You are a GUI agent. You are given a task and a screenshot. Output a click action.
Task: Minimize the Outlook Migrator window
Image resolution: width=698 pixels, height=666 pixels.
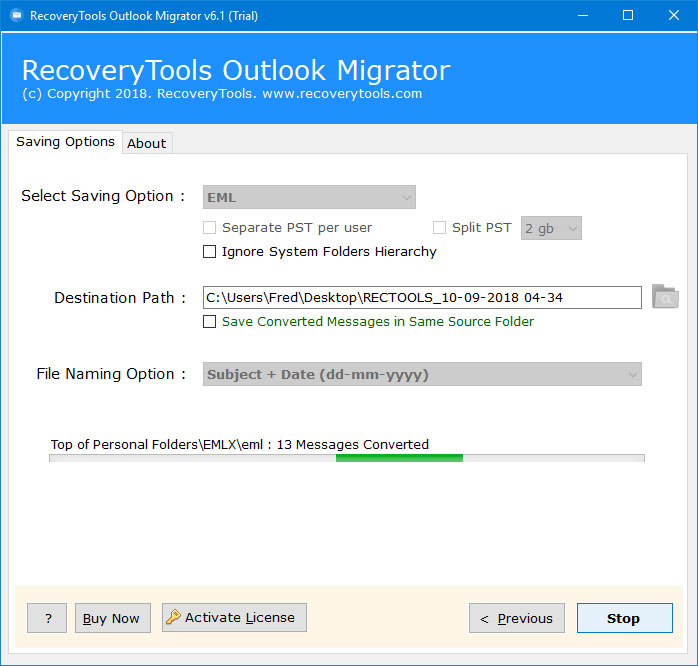click(583, 16)
